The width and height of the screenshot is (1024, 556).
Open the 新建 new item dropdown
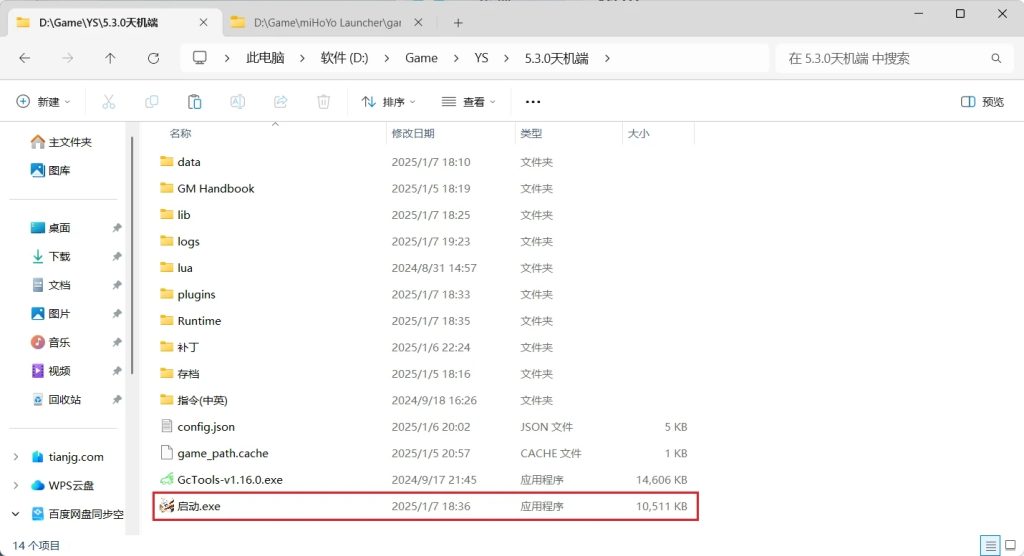click(x=43, y=102)
